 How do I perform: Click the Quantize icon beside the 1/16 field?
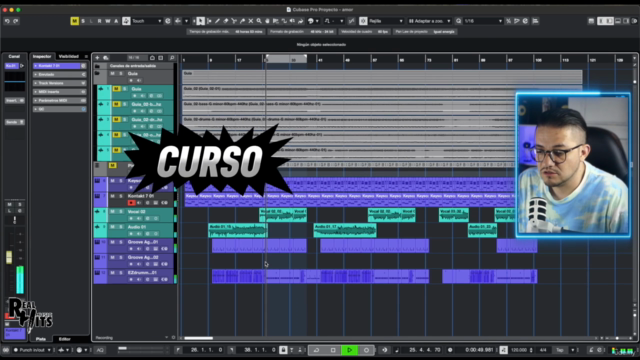pyautogui.click(x=458, y=21)
